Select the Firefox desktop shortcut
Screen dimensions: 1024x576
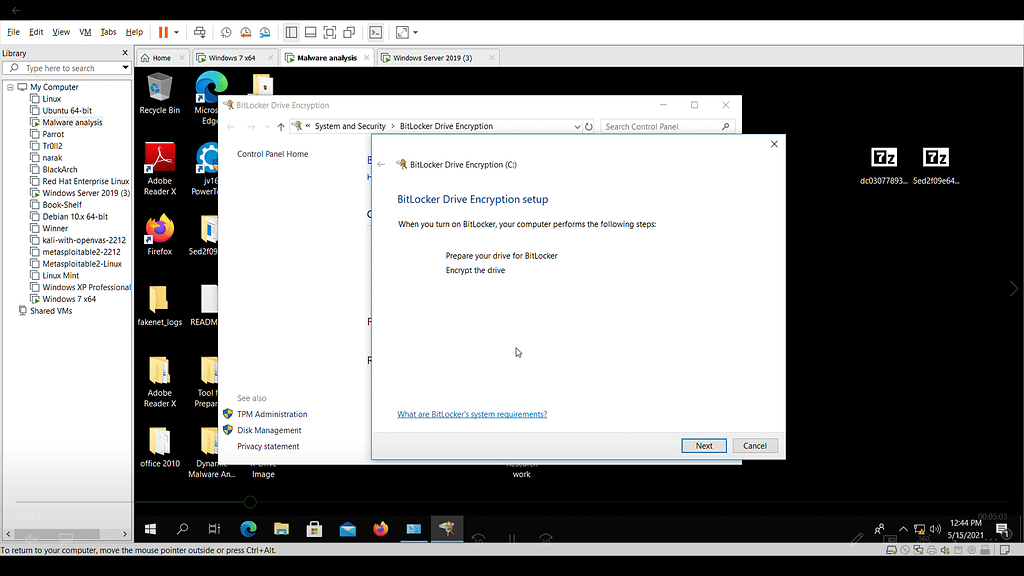click(x=159, y=234)
